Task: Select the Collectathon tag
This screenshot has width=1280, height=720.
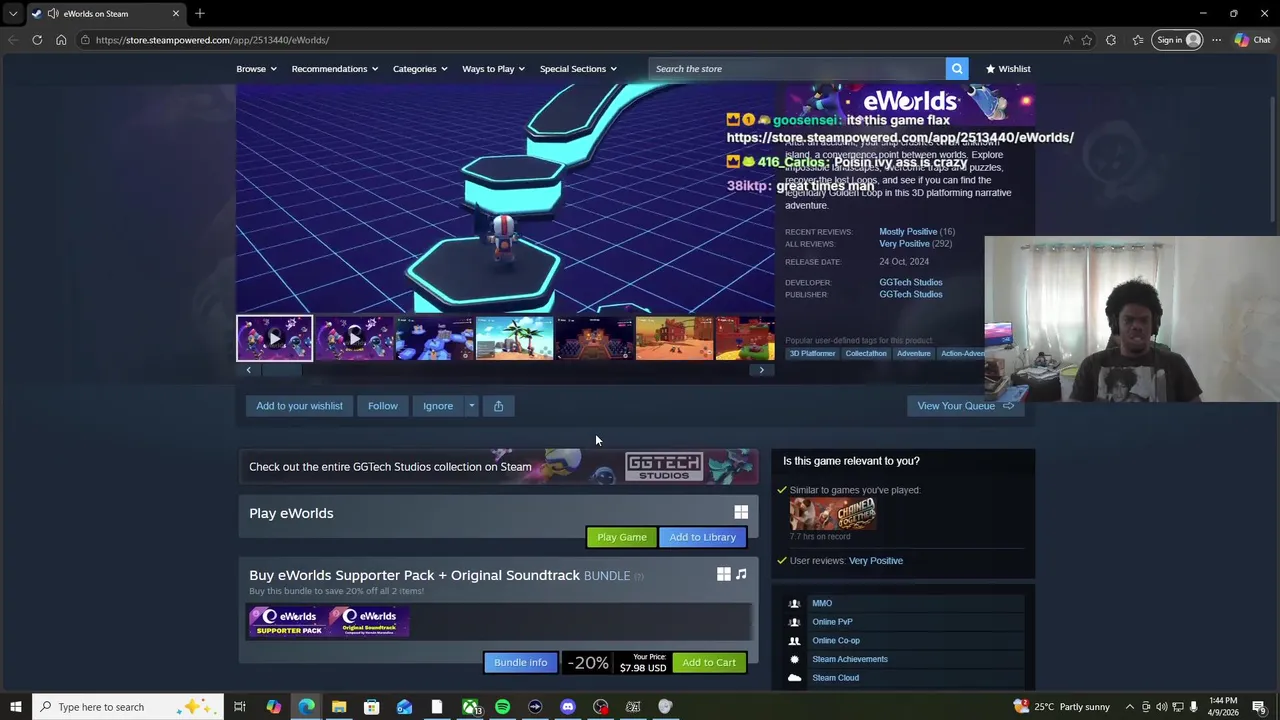Action: coord(866,353)
